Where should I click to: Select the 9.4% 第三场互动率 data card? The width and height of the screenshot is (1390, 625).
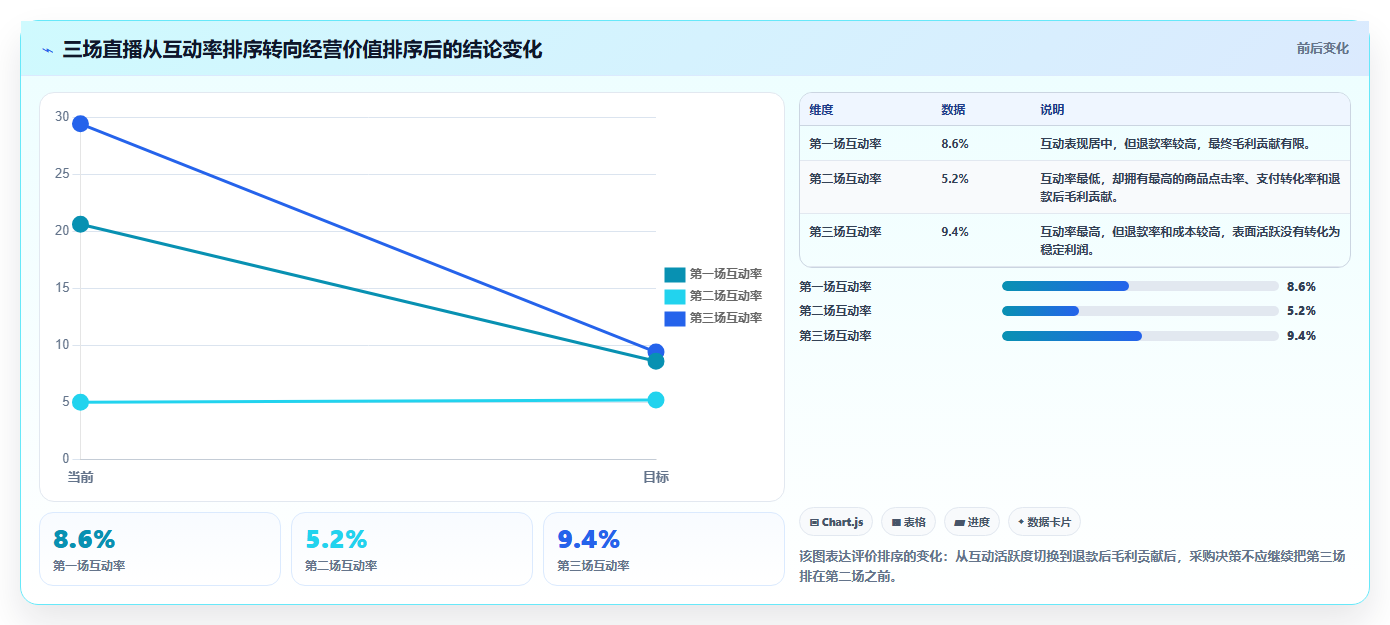(x=664, y=549)
